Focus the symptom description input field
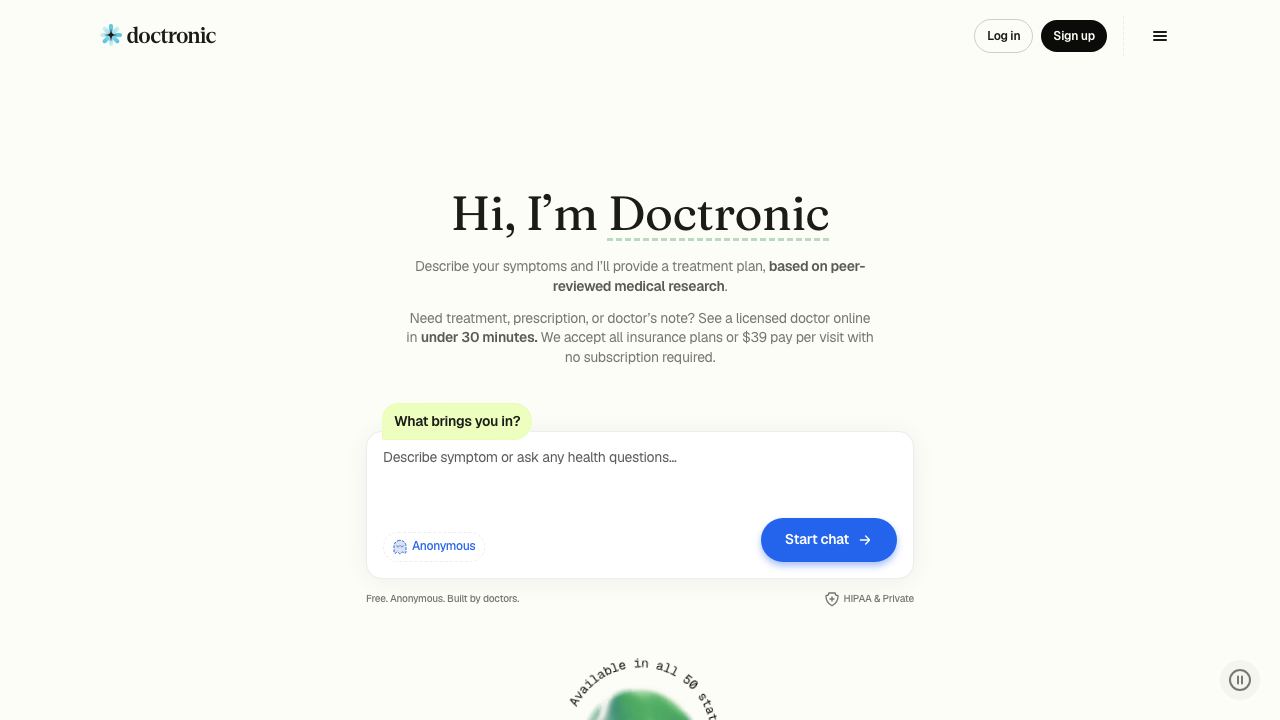1280x720 pixels. click(640, 475)
